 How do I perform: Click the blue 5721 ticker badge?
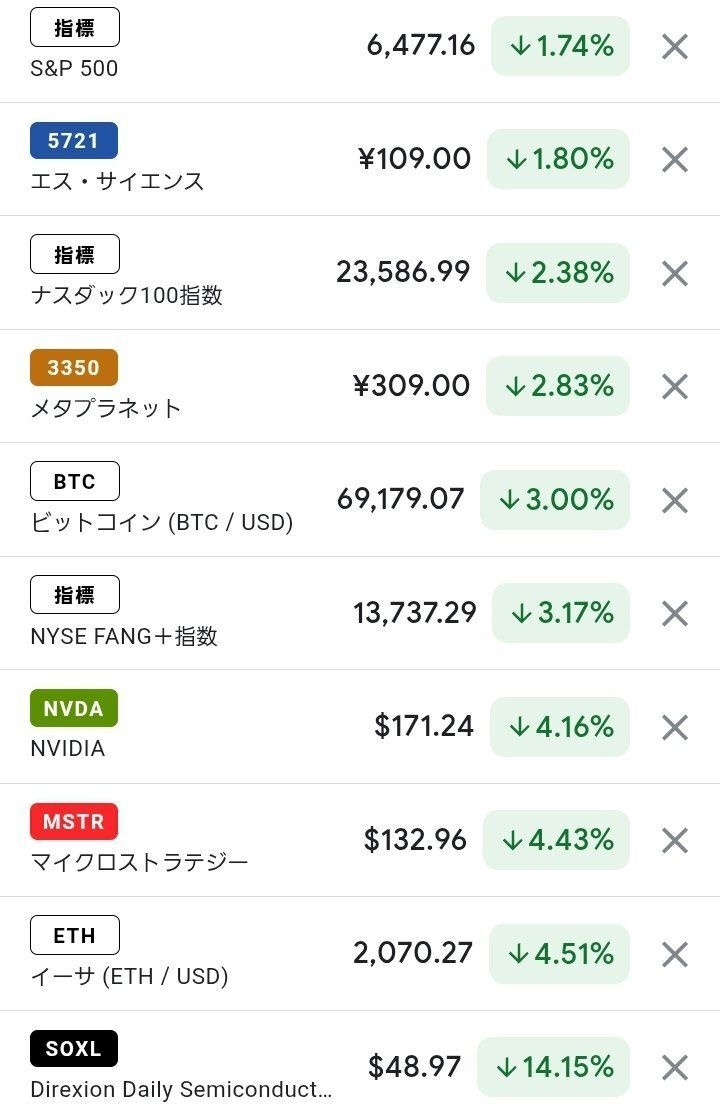pyautogui.click(x=74, y=141)
